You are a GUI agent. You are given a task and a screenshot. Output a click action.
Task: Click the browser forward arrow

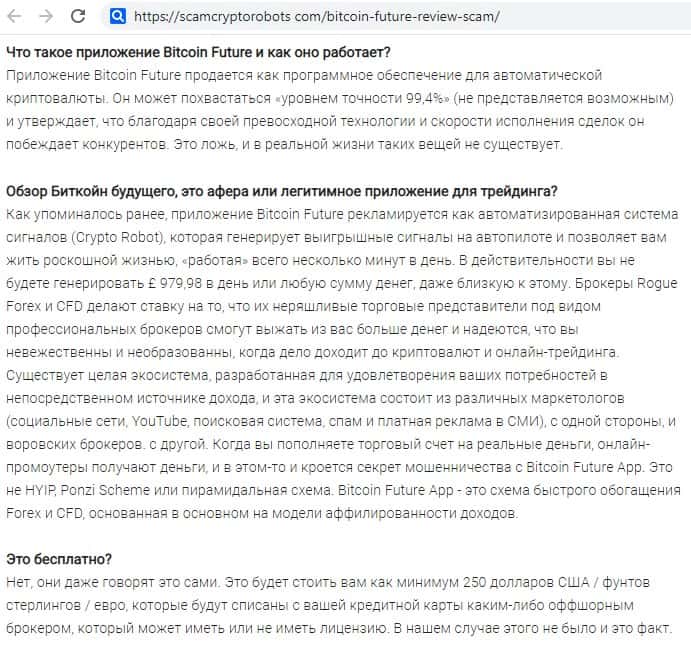point(46,16)
